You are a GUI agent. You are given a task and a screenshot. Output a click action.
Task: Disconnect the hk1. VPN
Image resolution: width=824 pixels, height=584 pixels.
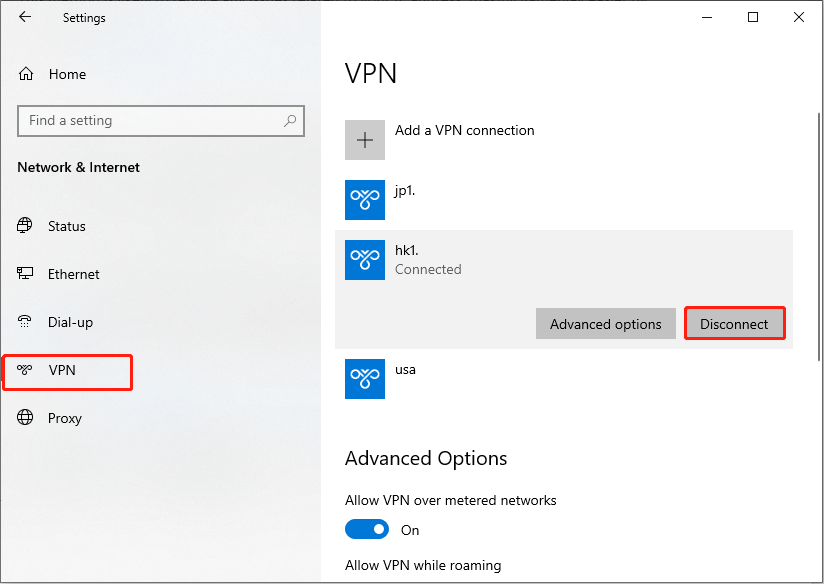tap(734, 324)
